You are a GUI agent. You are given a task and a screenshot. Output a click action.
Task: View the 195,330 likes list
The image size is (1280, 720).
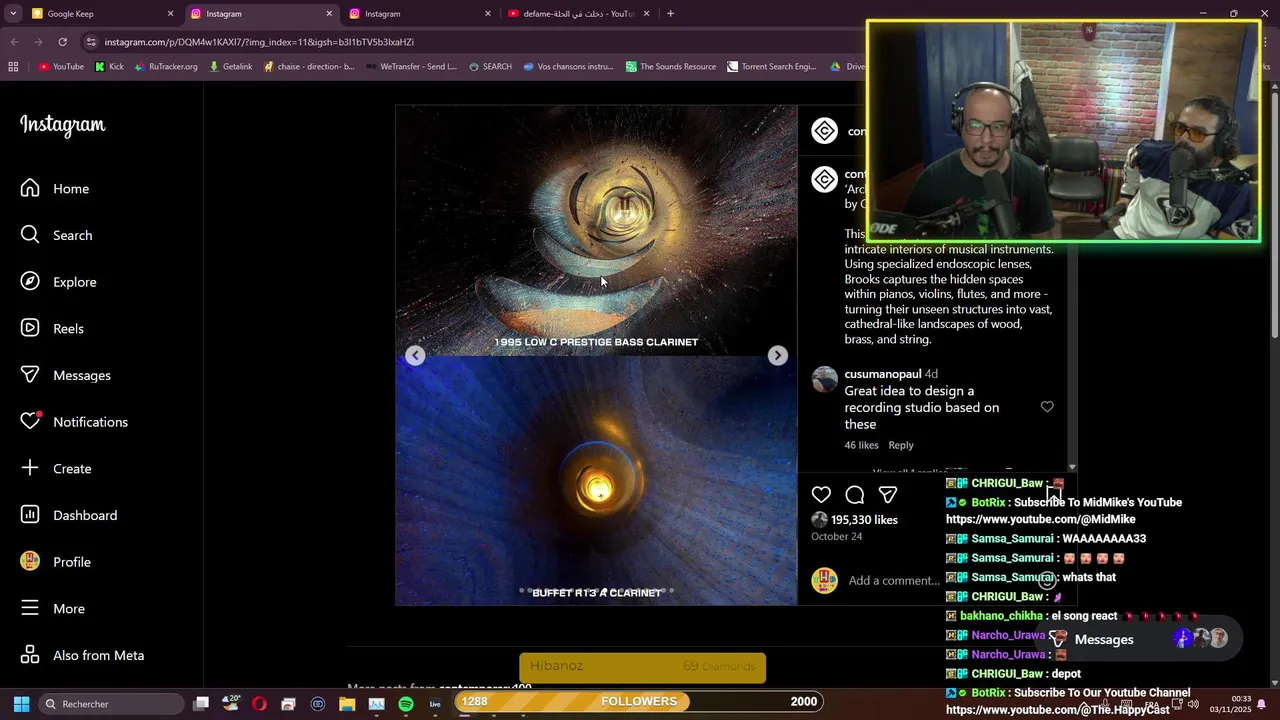click(x=864, y=520)
